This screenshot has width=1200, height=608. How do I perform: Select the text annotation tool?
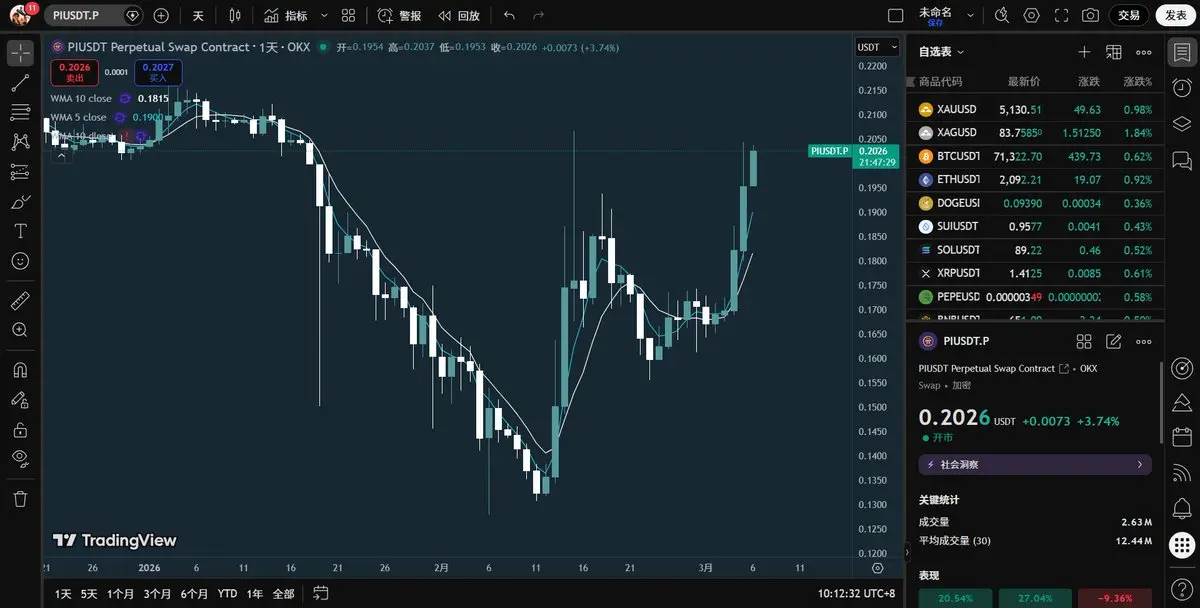click(x=20, y=231)
